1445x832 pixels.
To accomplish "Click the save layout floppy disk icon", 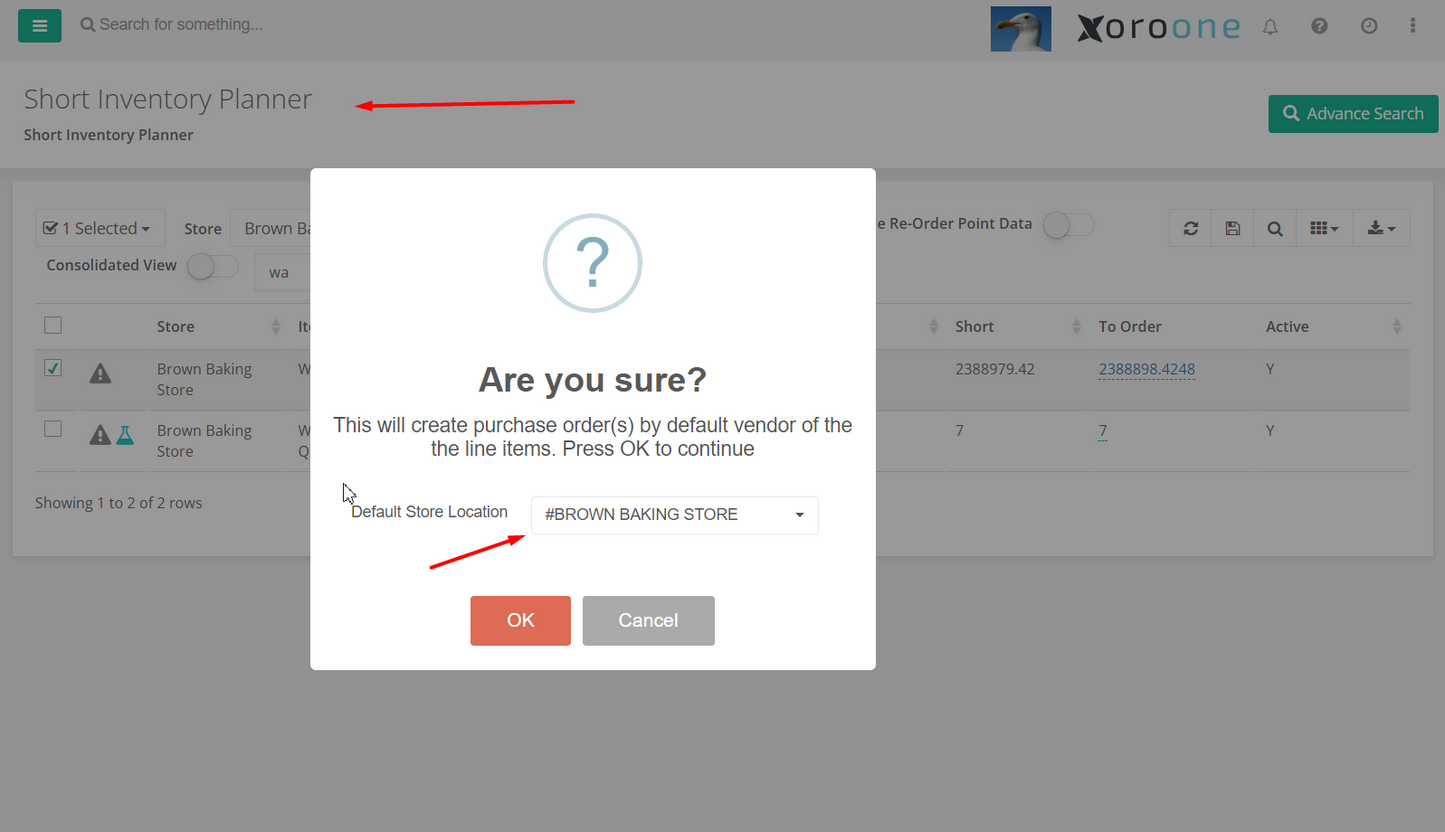I will (1232, 228).
